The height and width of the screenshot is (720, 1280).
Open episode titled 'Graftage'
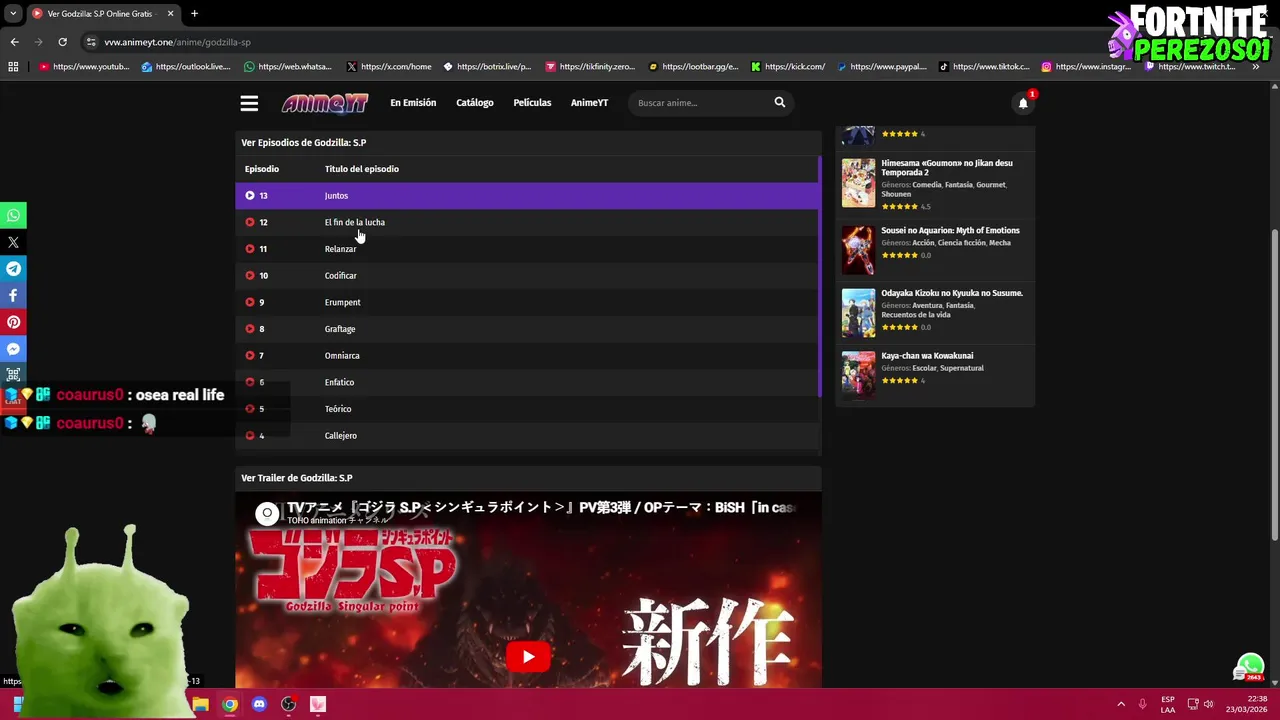(x=340, y=329)
